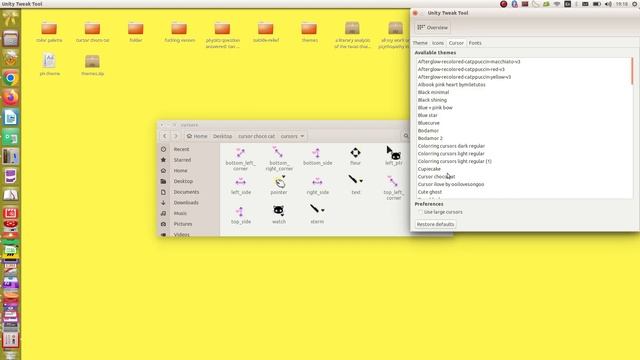Screen dimensions: 640x360
Task: Open LibreOffice Writer from the launcher
Action: pyautogui.click(x=11, y=118)
